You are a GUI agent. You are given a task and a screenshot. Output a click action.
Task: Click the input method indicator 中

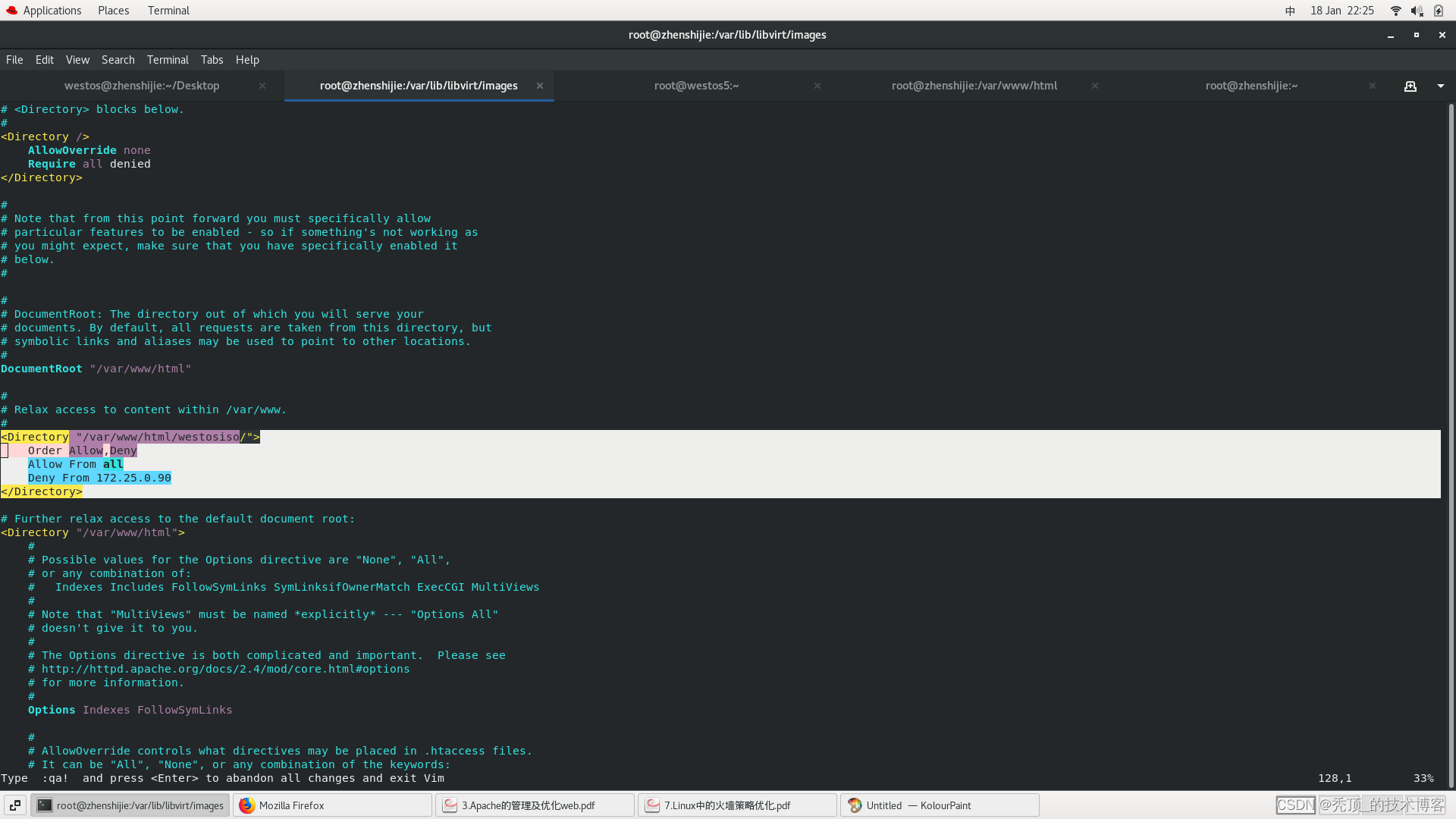click(x=1290, y=11)
